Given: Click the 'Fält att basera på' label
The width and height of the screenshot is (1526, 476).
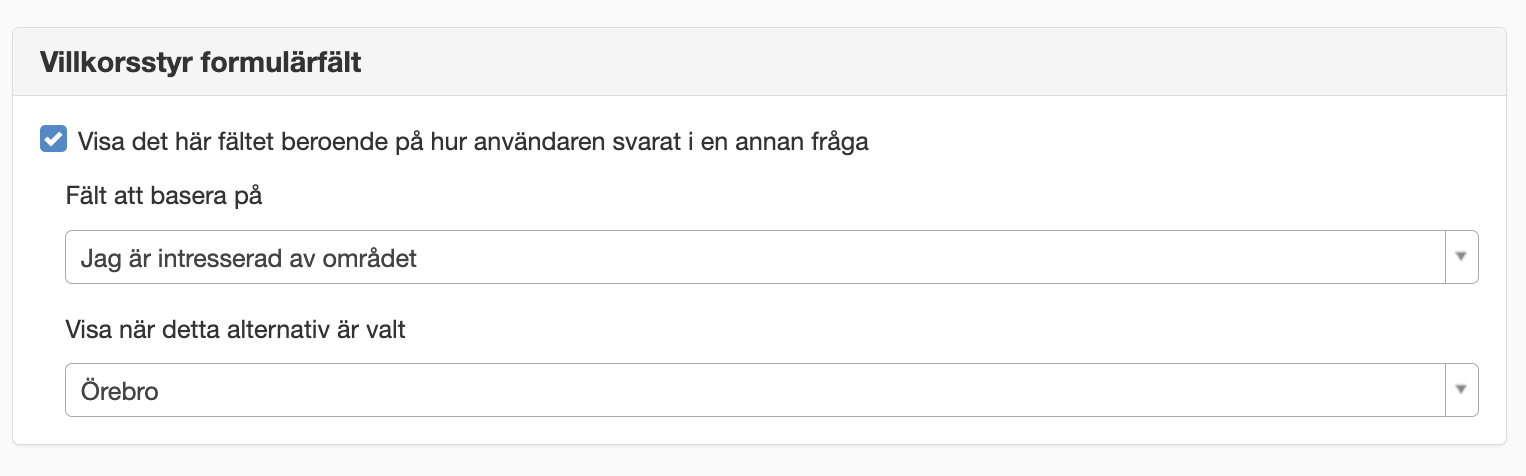Looking at the screenshot, I should pyautogui.click(x=164, y=197).
